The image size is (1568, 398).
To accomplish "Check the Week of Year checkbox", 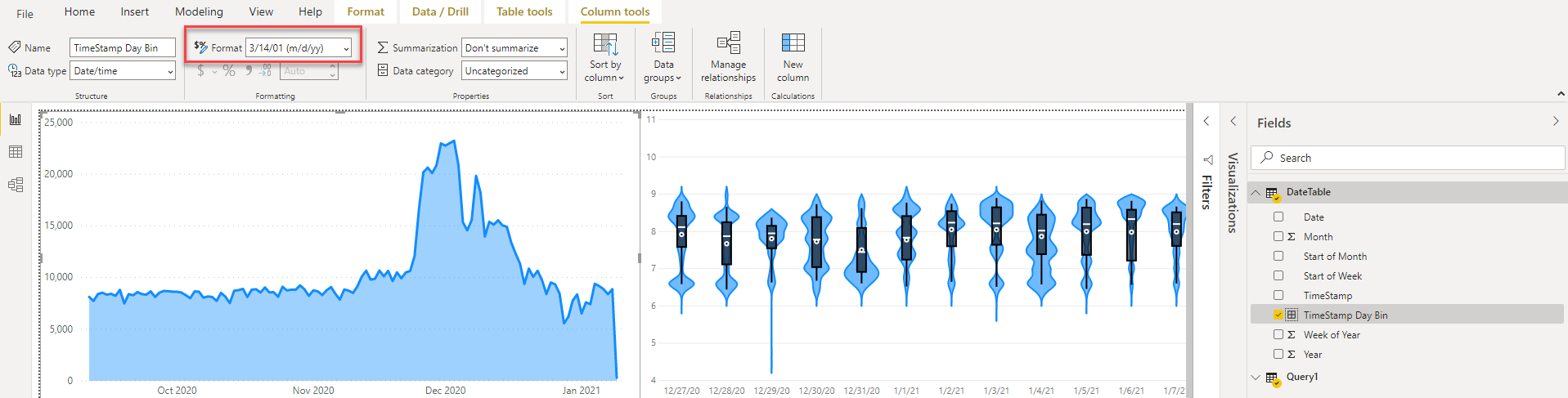I will 1278,334.
